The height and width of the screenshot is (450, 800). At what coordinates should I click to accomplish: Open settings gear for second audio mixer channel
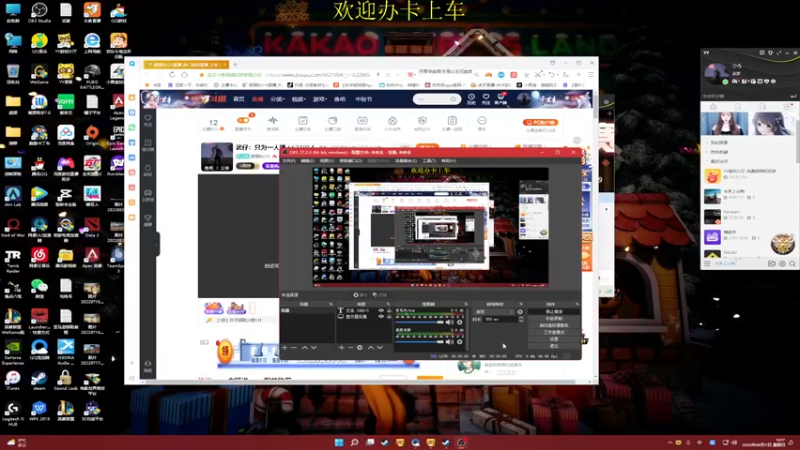[460, 342]
